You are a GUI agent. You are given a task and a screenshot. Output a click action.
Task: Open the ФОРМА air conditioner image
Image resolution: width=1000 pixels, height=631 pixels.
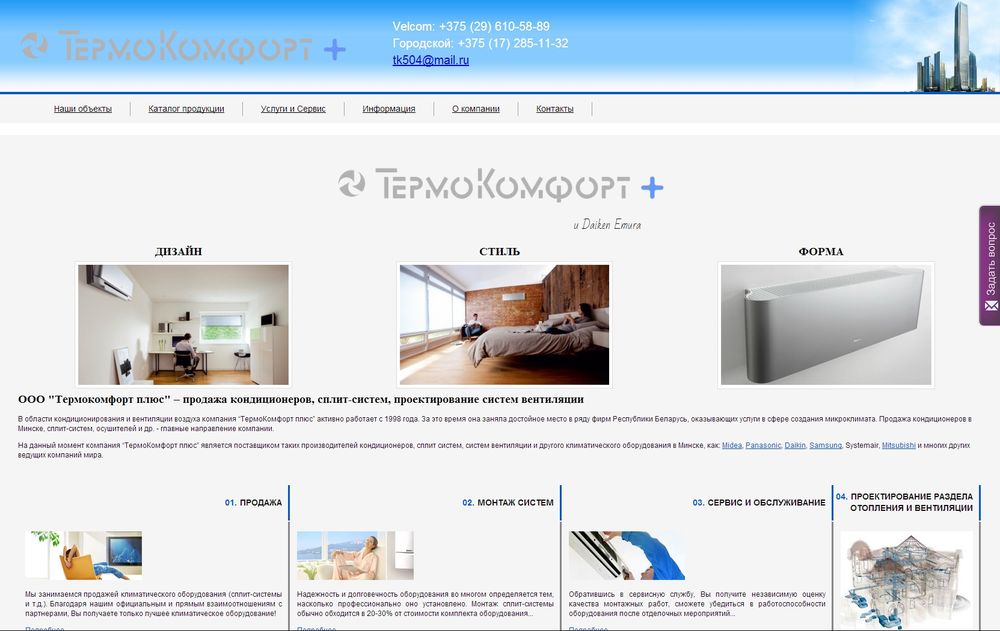[x=826, y=325]
